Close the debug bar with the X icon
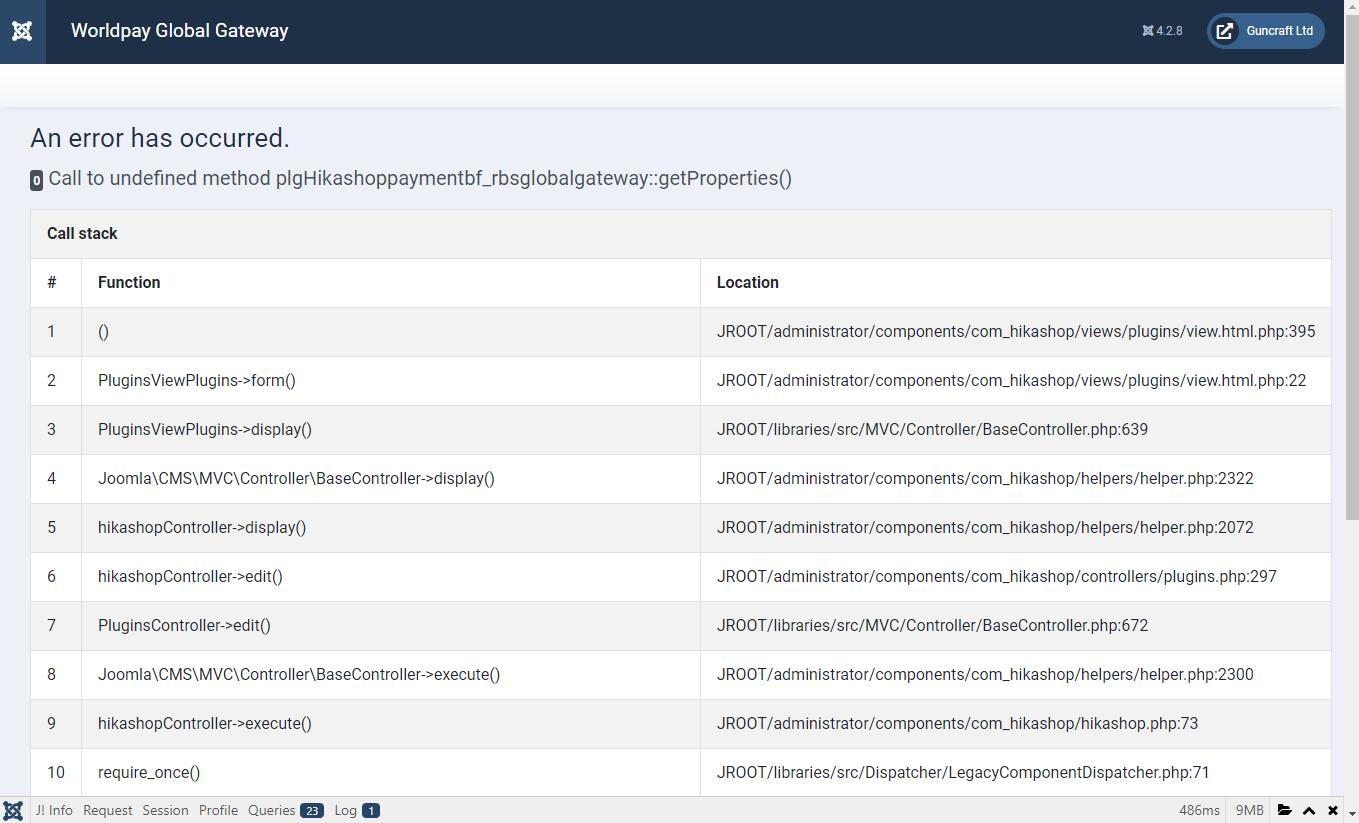The width and height of the screenshot is (1359, 823). tap(1333, 810)
